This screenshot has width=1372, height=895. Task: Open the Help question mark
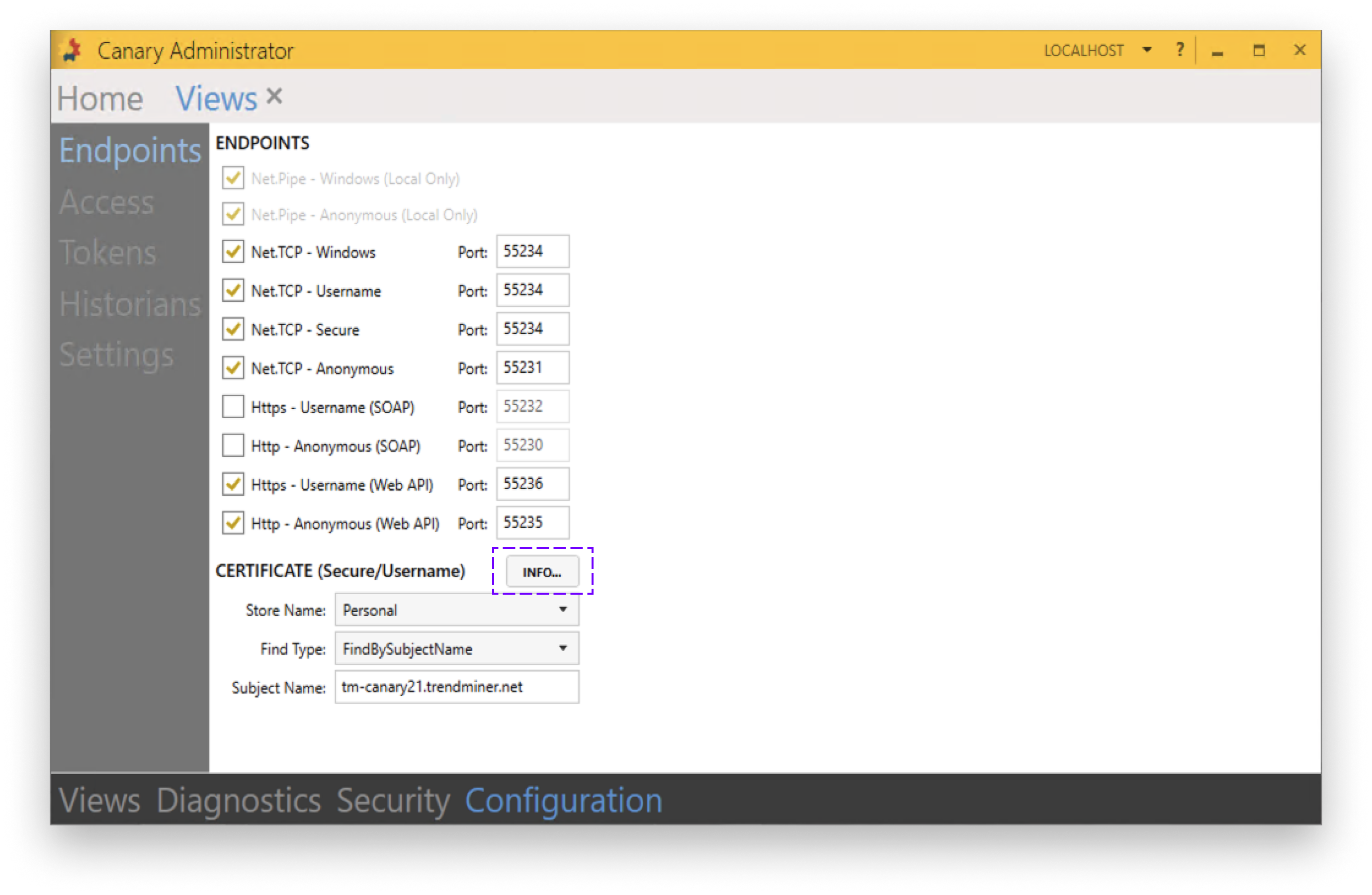[1180, 51]
